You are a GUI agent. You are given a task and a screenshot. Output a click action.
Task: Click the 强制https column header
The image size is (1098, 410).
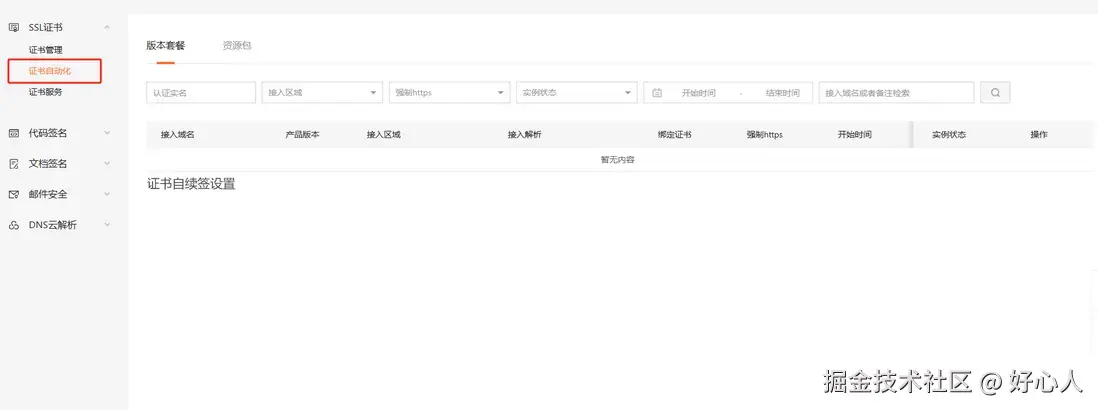765,134
